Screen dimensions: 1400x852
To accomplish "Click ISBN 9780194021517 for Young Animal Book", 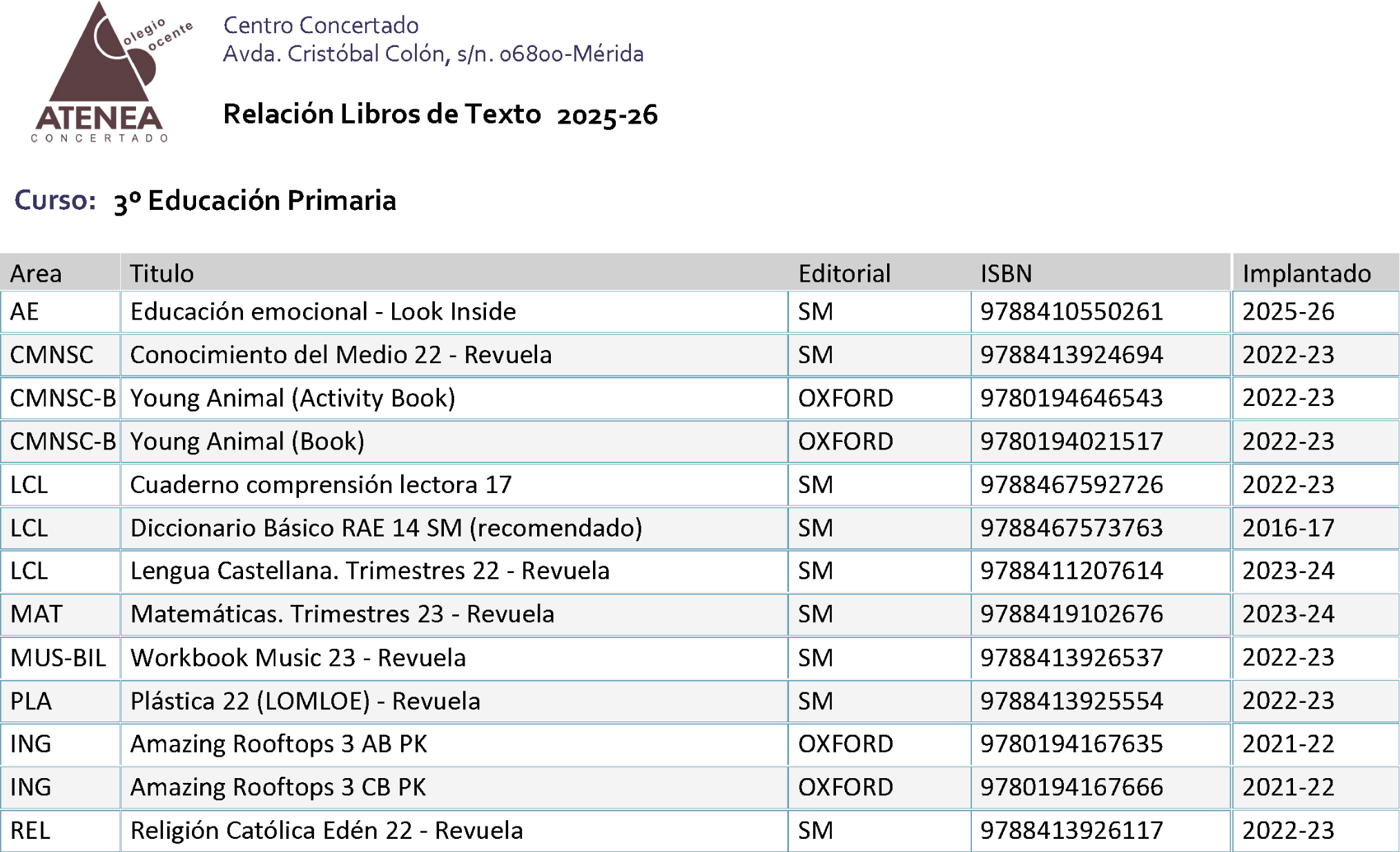I will click(x=1071, y=441).
